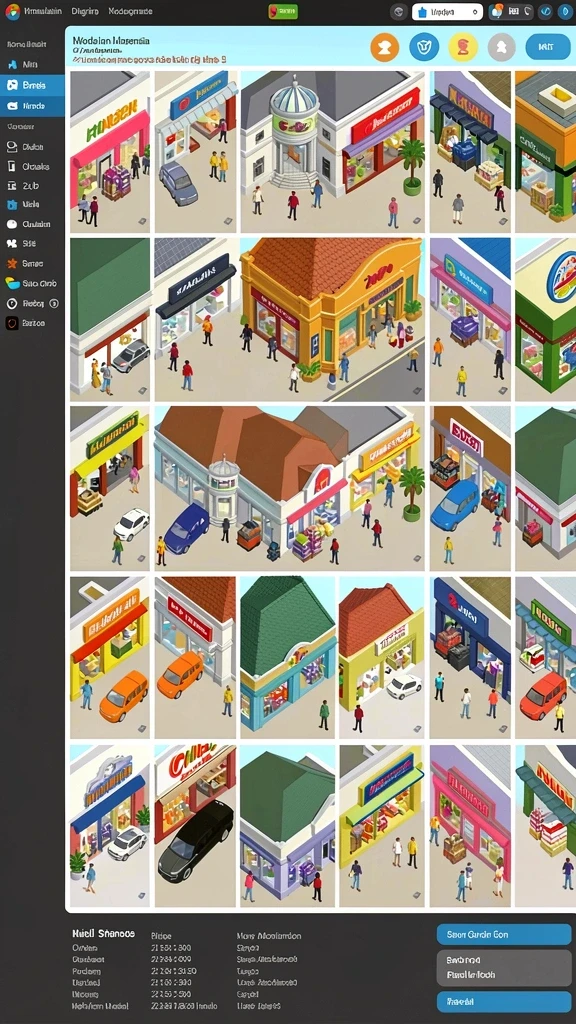This screenshot has height=1024, width=576.
Task: Open the wide thumbnail with the brown-roof mall and navy car
Action: click(289, 488)
